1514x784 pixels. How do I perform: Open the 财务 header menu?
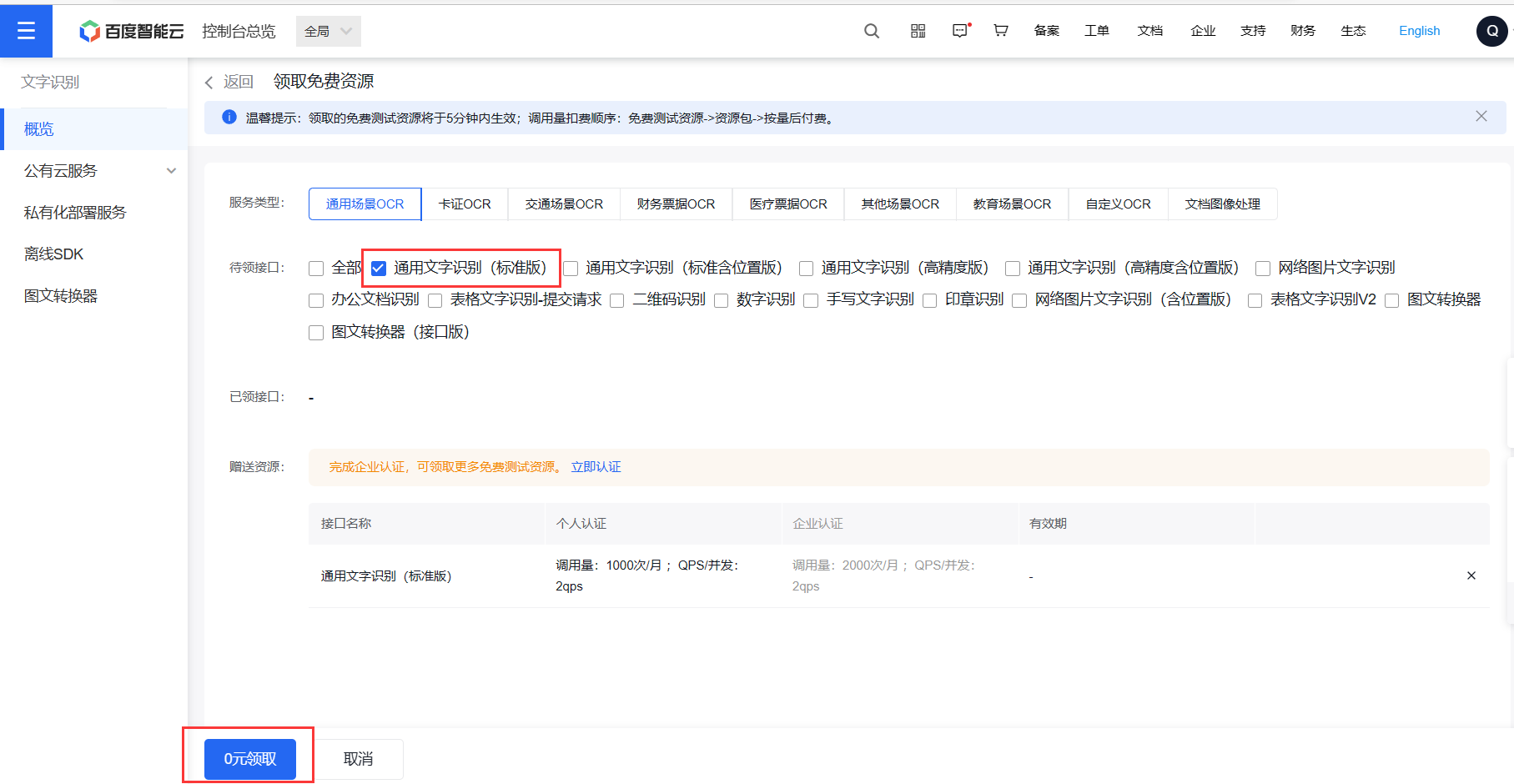(x=1302, y=31)
